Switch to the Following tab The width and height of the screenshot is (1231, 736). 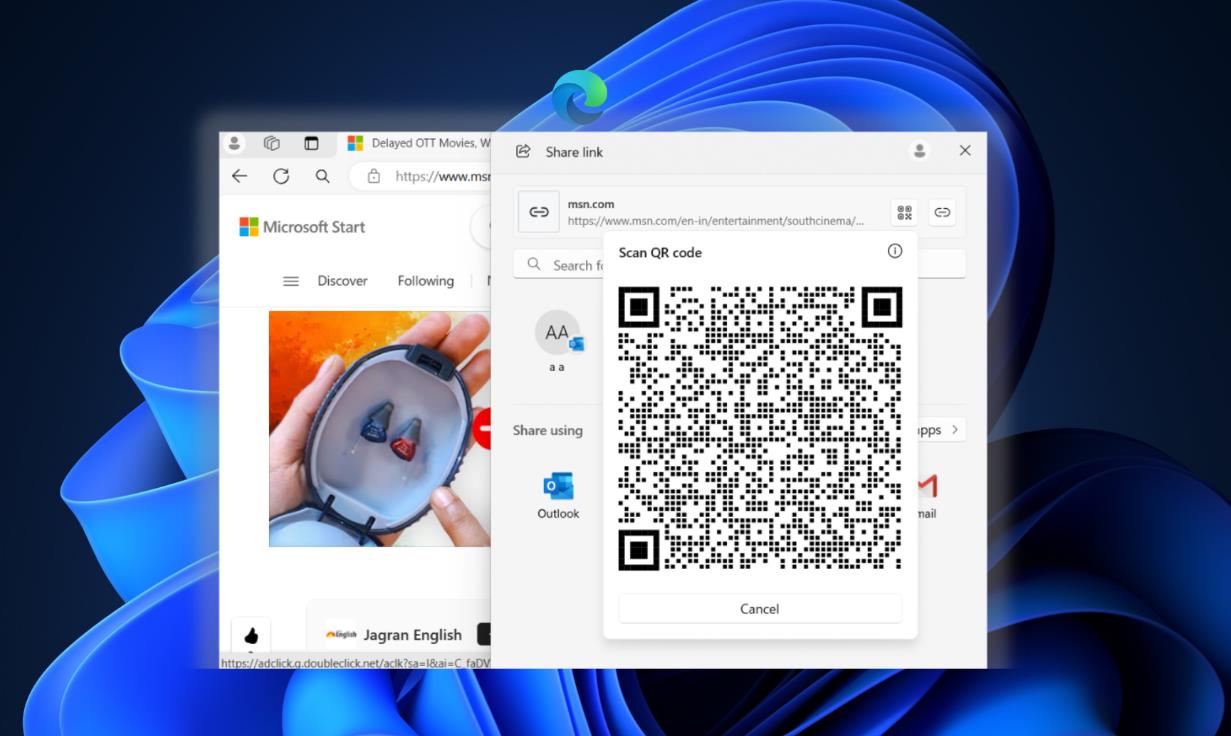425,281
